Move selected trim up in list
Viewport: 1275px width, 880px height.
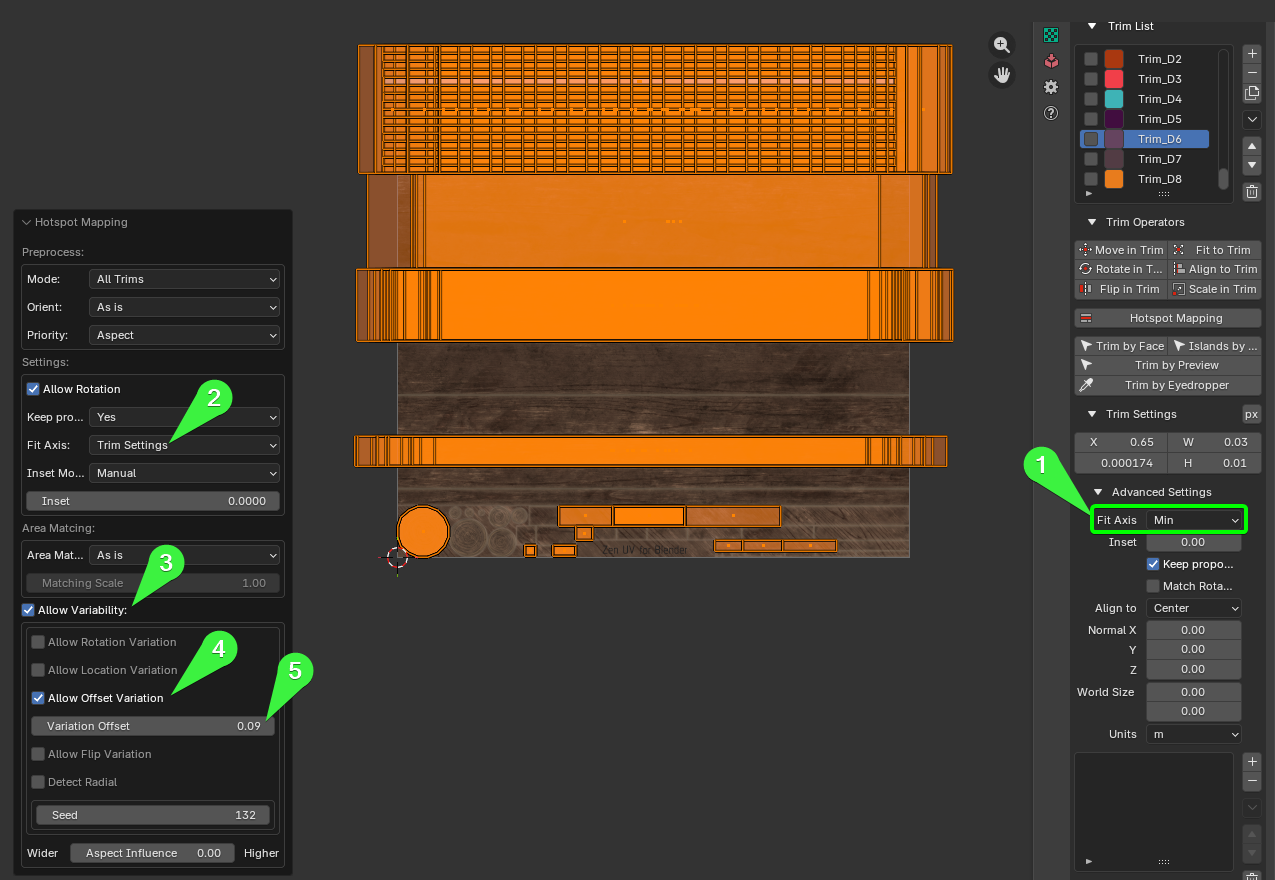pos(1252,146)
